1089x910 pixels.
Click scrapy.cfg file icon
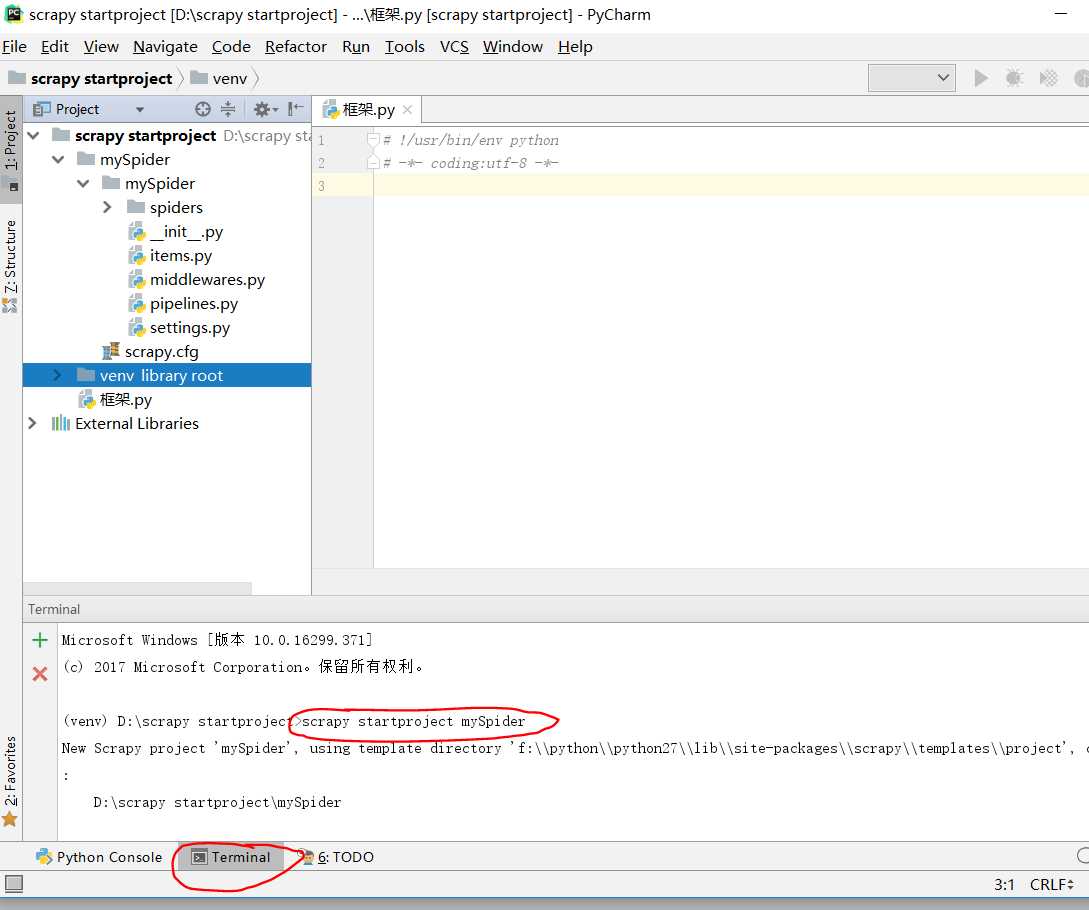(110, 351)
